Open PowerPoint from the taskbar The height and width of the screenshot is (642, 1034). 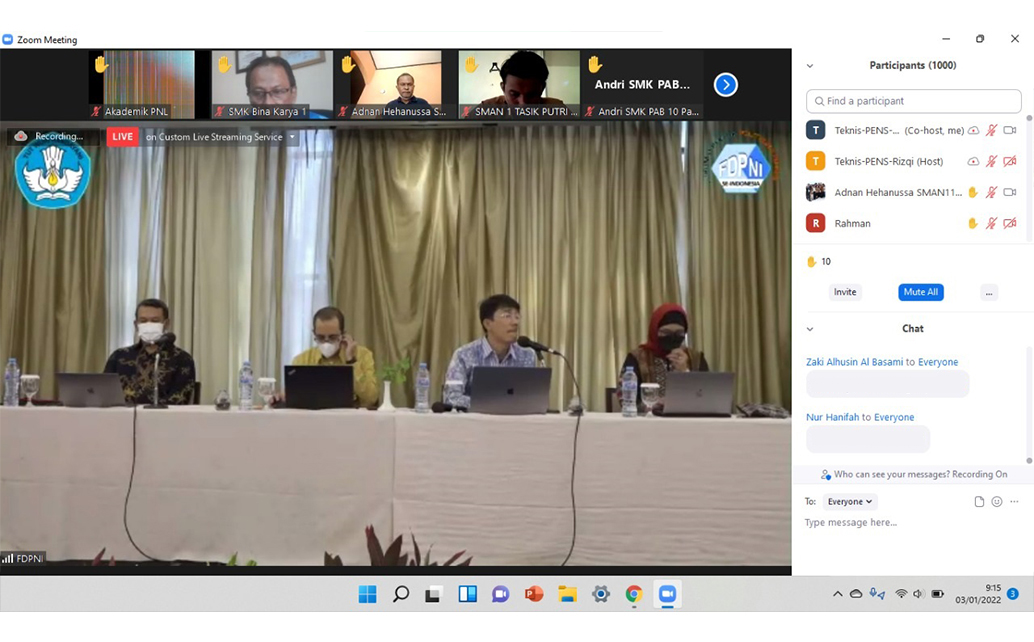(x=534, y=594)
